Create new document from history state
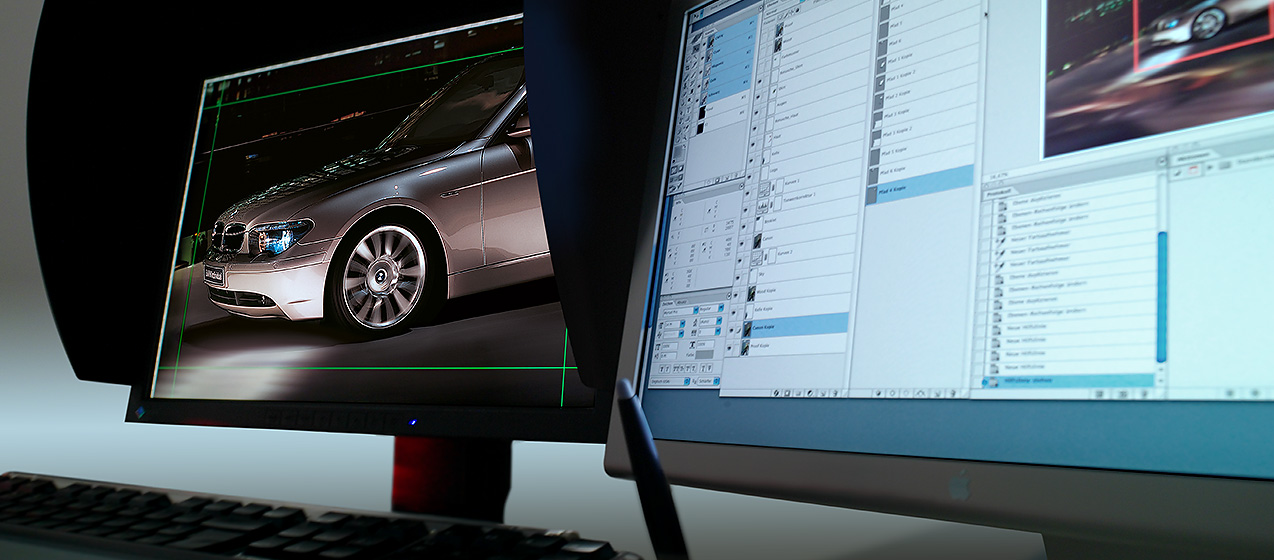1274x560 pixels. [1099, 393]
